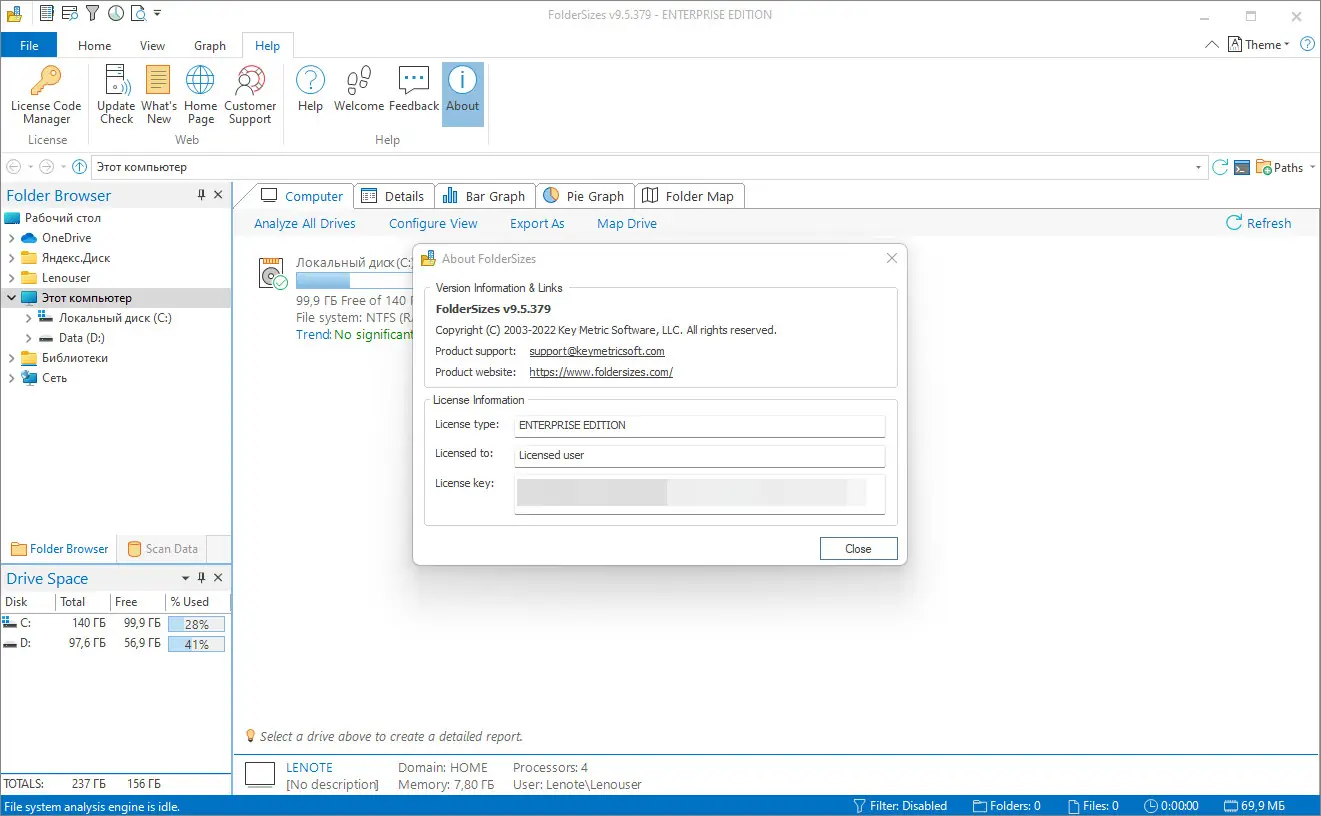Close the Folder Browser panel
The height and width of the screenshot is (816, 1321).
coord(219,195)
